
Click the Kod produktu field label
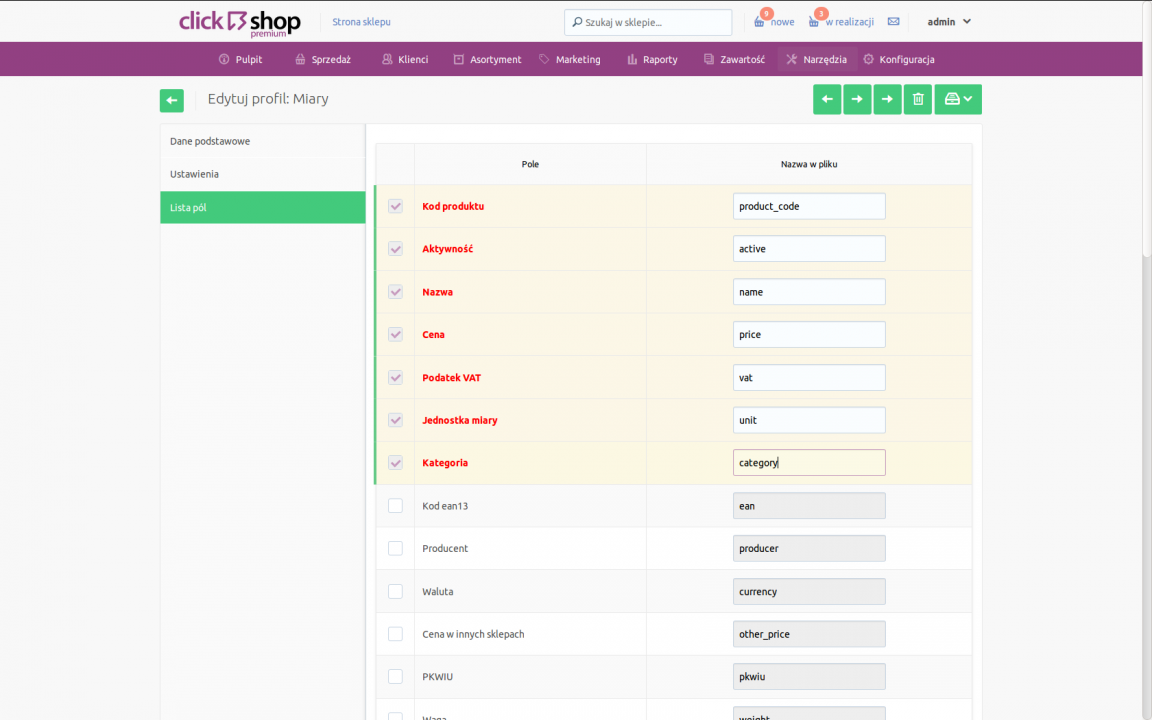(x=453, y=206)
